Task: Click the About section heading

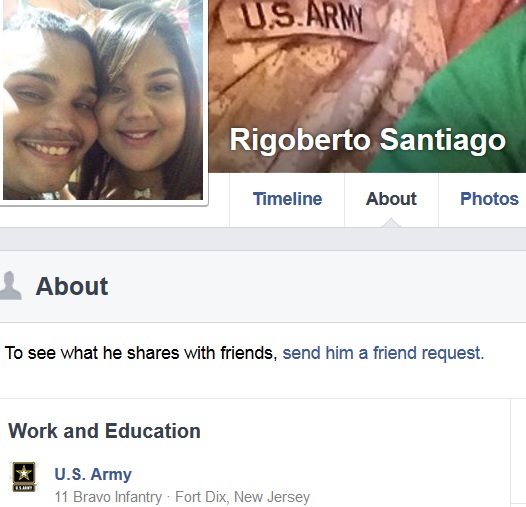Action: (72, 287)
